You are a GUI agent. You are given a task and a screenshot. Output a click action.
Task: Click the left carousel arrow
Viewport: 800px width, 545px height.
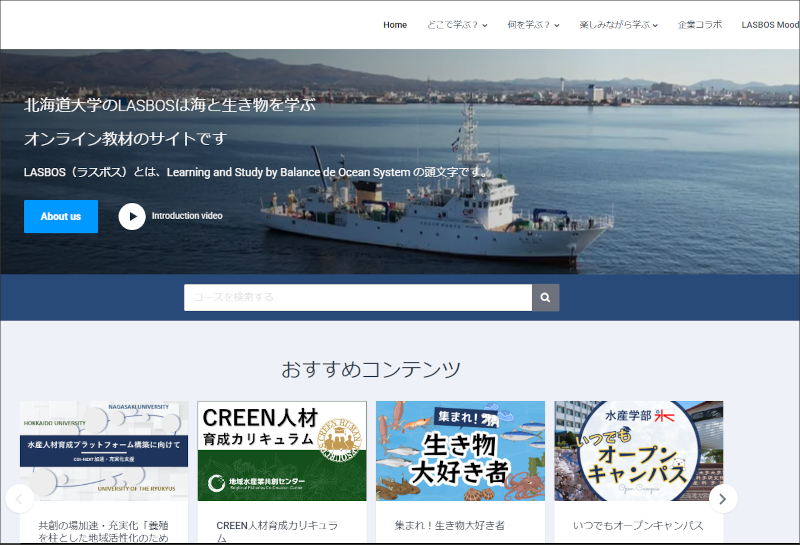(x=20, y=498)
